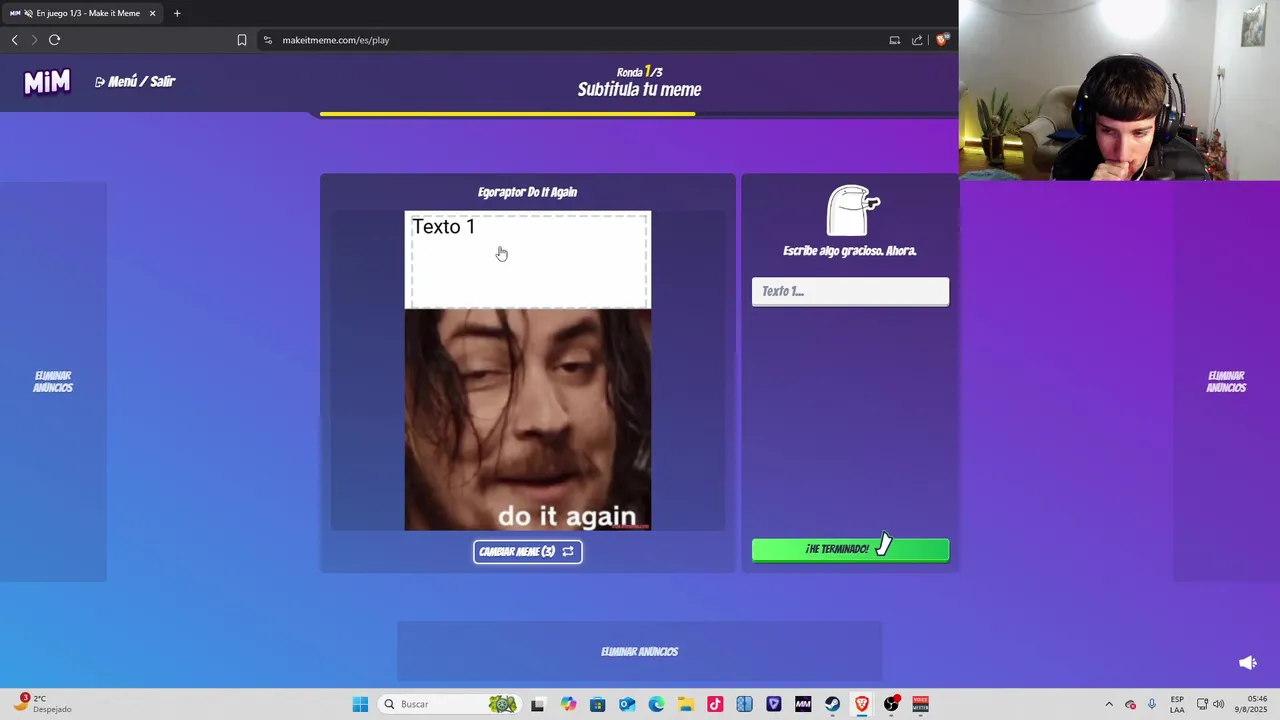Select the 'En juego 1/3 - Make it Meme' tab
The height and width of the screenshot is (720, 1280).
coord(82,13)
